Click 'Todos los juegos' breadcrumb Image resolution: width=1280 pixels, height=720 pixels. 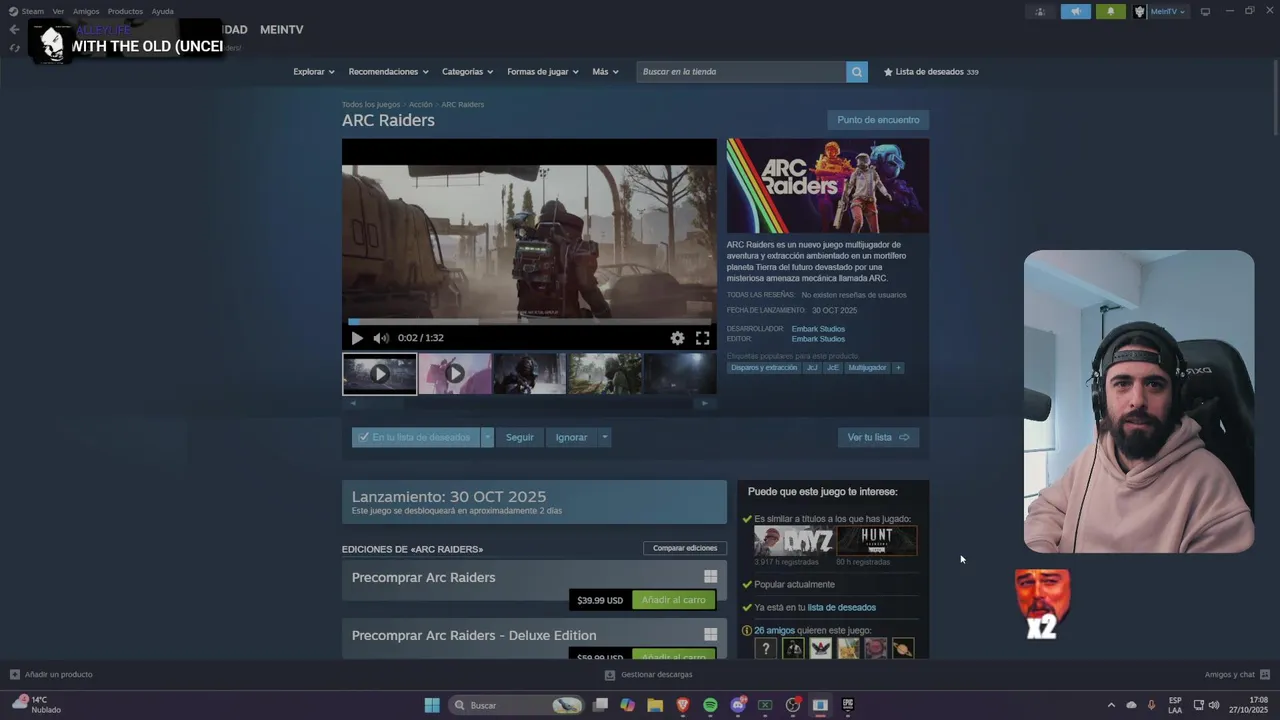(x=371, y=104)
